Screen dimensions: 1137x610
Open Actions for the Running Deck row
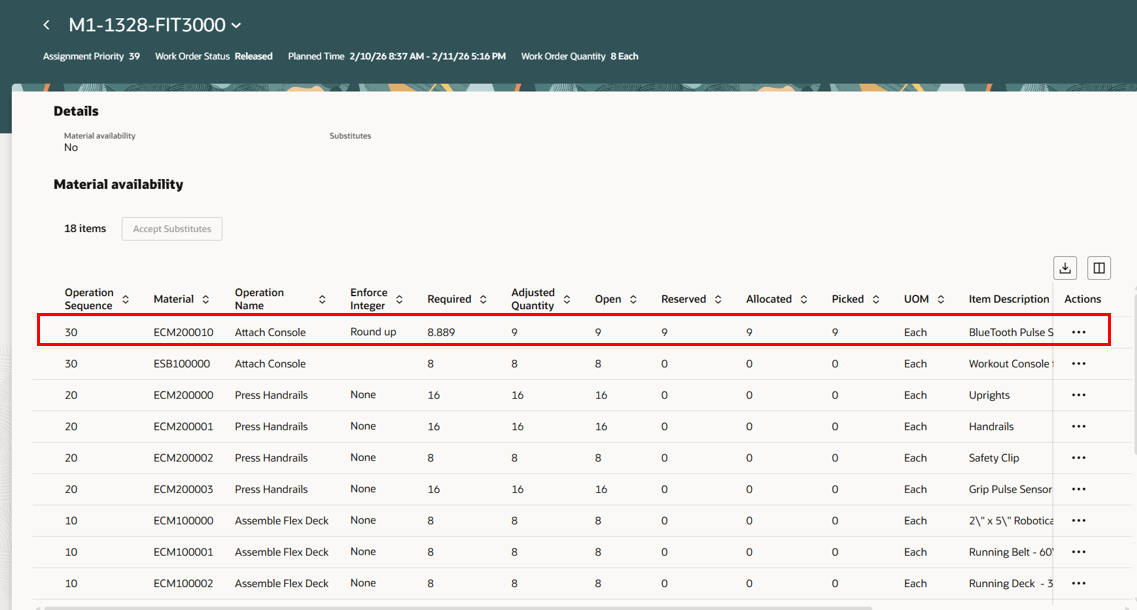click(x=1077, y=583)
